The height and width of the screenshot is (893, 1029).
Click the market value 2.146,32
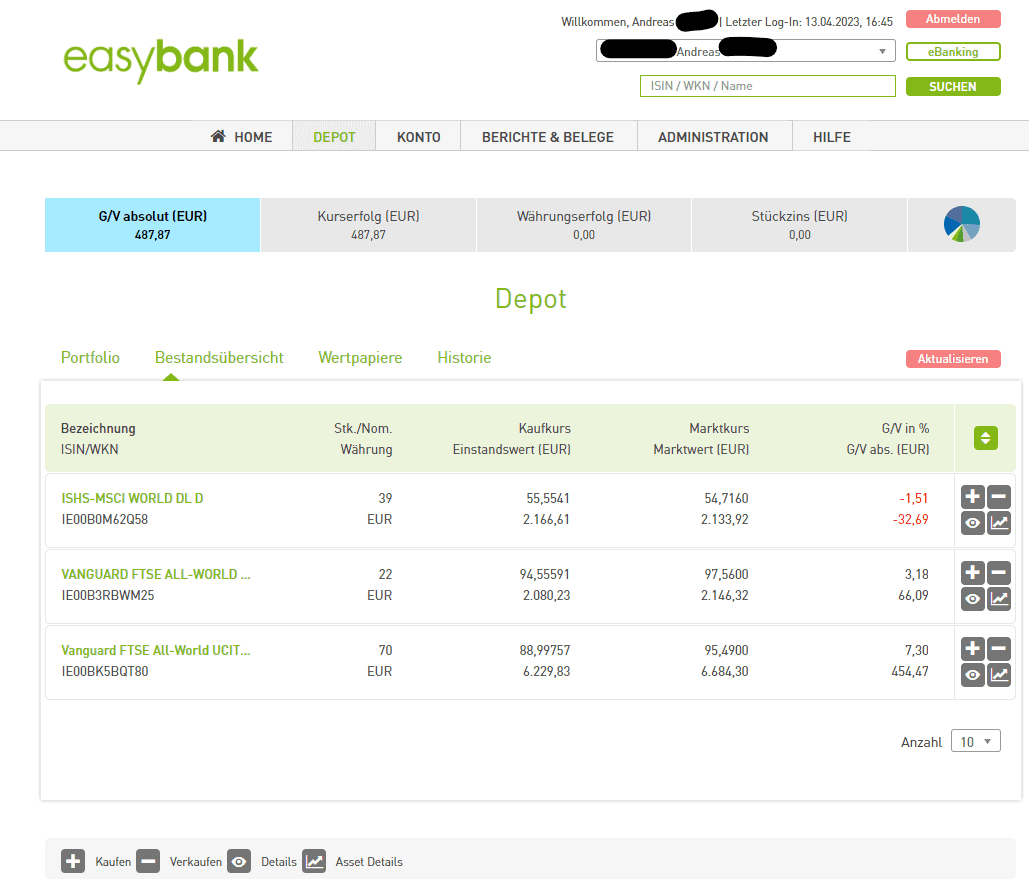click(x=724, y=595)
